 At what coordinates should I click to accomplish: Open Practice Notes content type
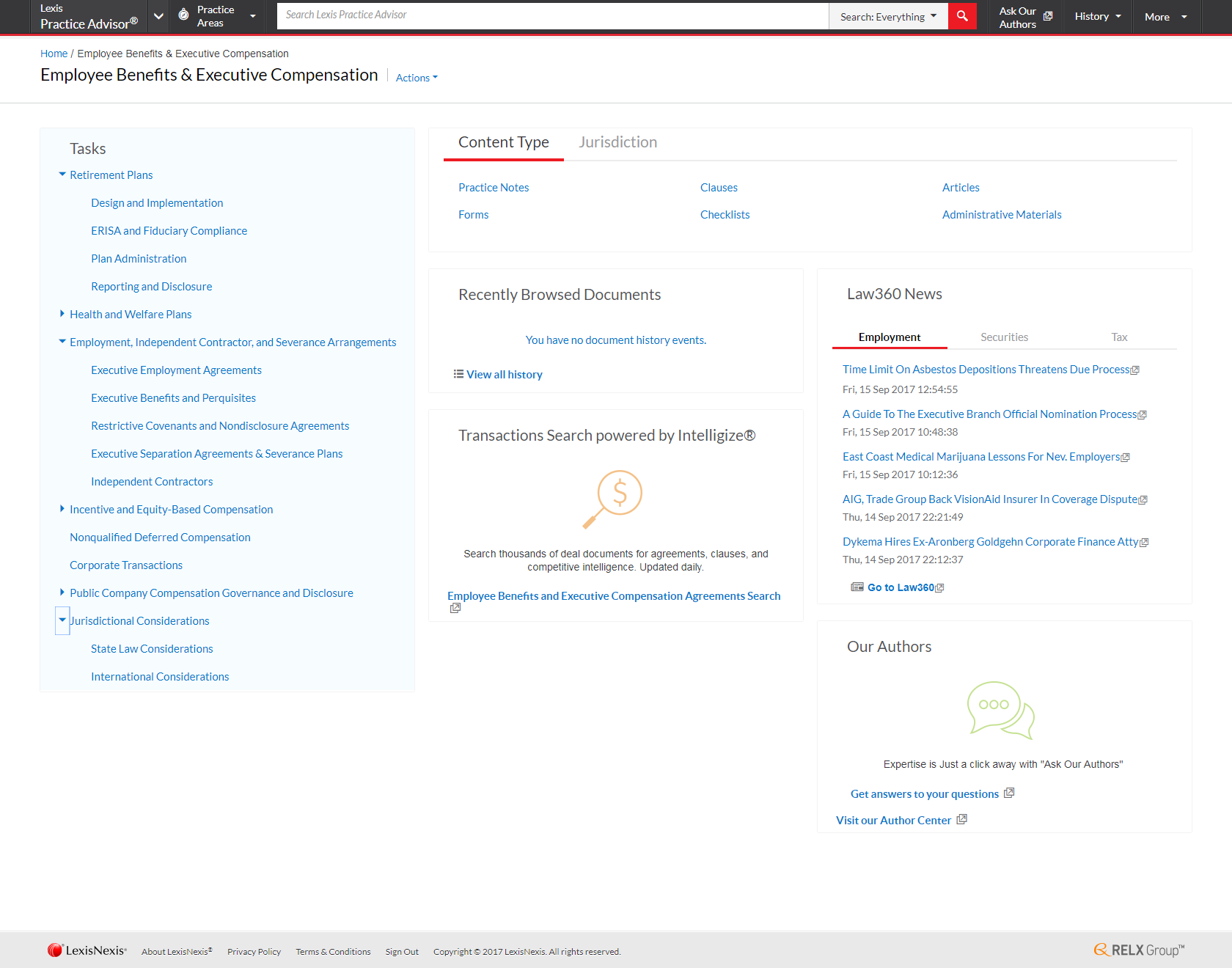(x=494, y=188)
